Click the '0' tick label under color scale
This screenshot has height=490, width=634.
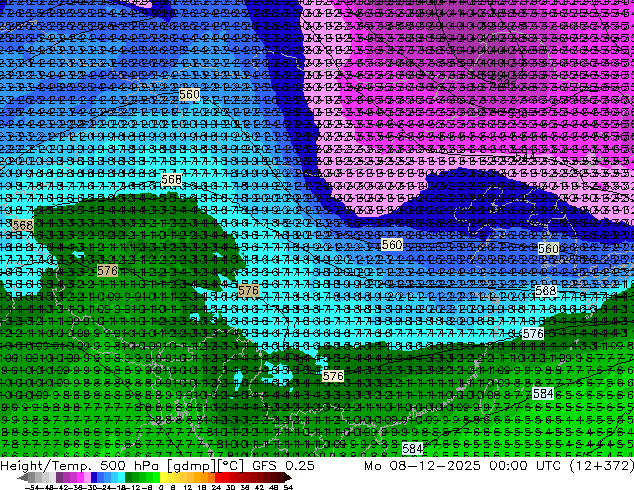point(161,487)
